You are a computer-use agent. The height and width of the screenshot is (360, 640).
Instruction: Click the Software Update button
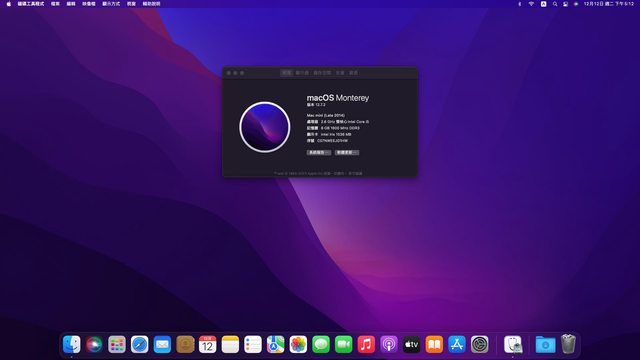click(347, 152)
